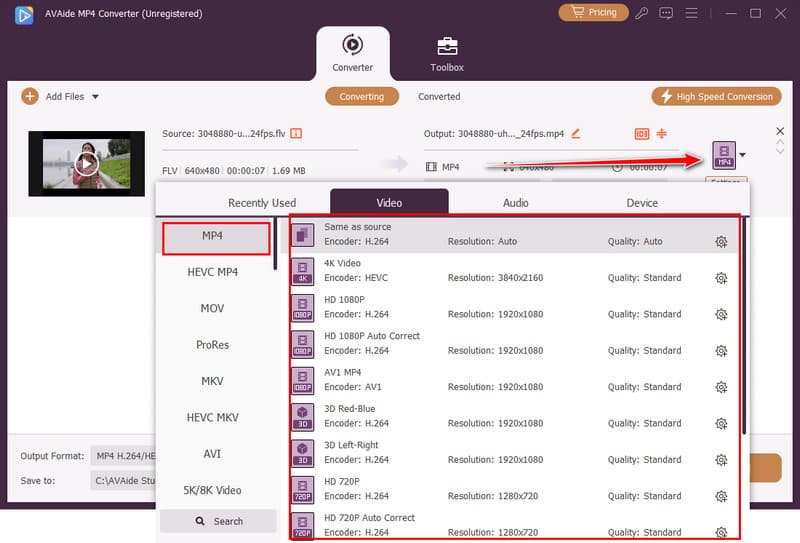Open settings gear for 4K Video preset
The image size is (800, 543).
[x=721, y=278]
